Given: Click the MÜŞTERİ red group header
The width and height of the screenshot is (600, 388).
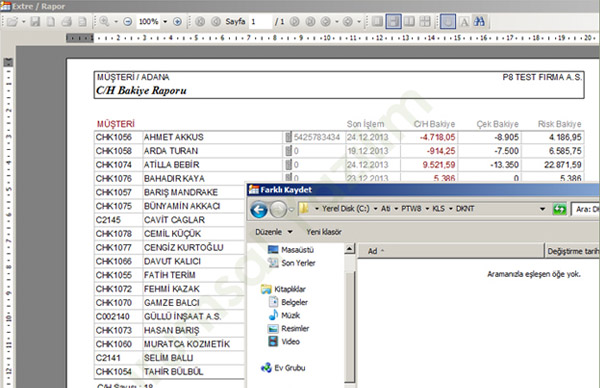Looking at the screenshot, I should click(x=116, y=124).
